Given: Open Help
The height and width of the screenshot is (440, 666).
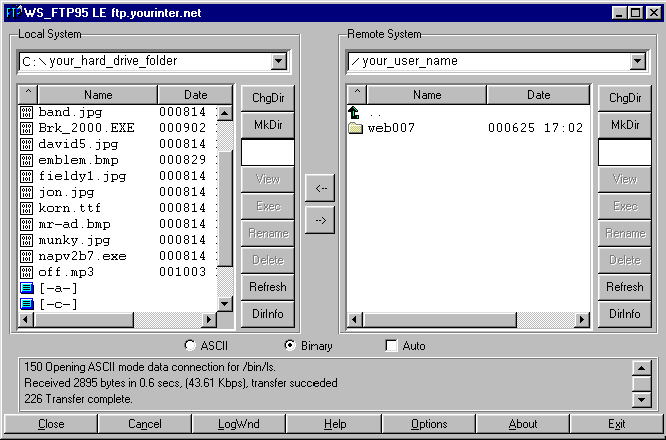Looking at the screenshot, I should (x=335, y=424).
